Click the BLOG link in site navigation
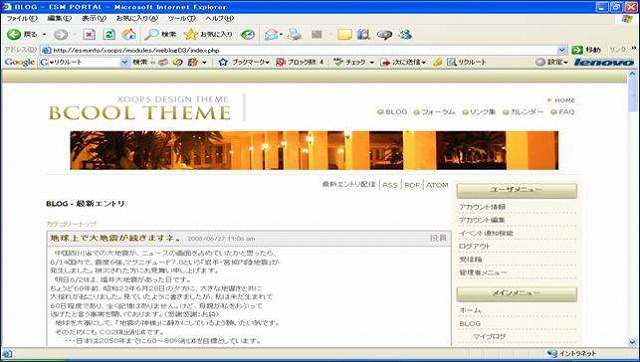Screen dimensions: 640x362 (x=396, y=112)
